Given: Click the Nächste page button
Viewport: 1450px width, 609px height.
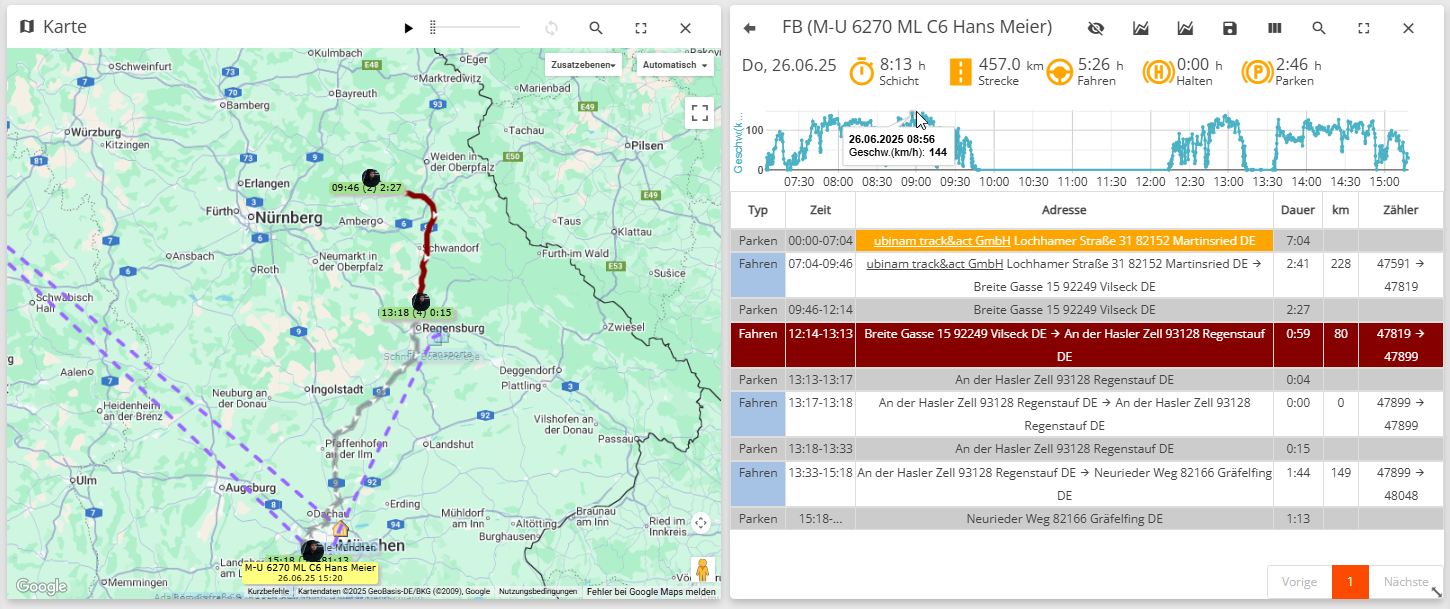Looking at the screenshot, I should tap(1404, 582).
